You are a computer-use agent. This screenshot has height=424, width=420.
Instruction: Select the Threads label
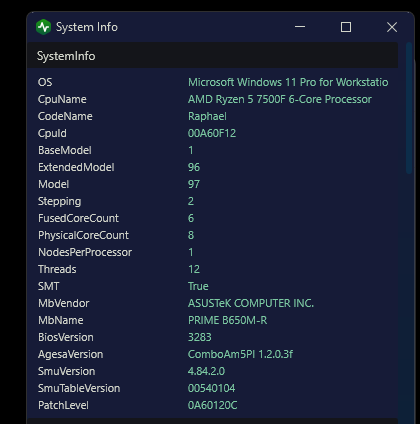[x=57, y=269]
